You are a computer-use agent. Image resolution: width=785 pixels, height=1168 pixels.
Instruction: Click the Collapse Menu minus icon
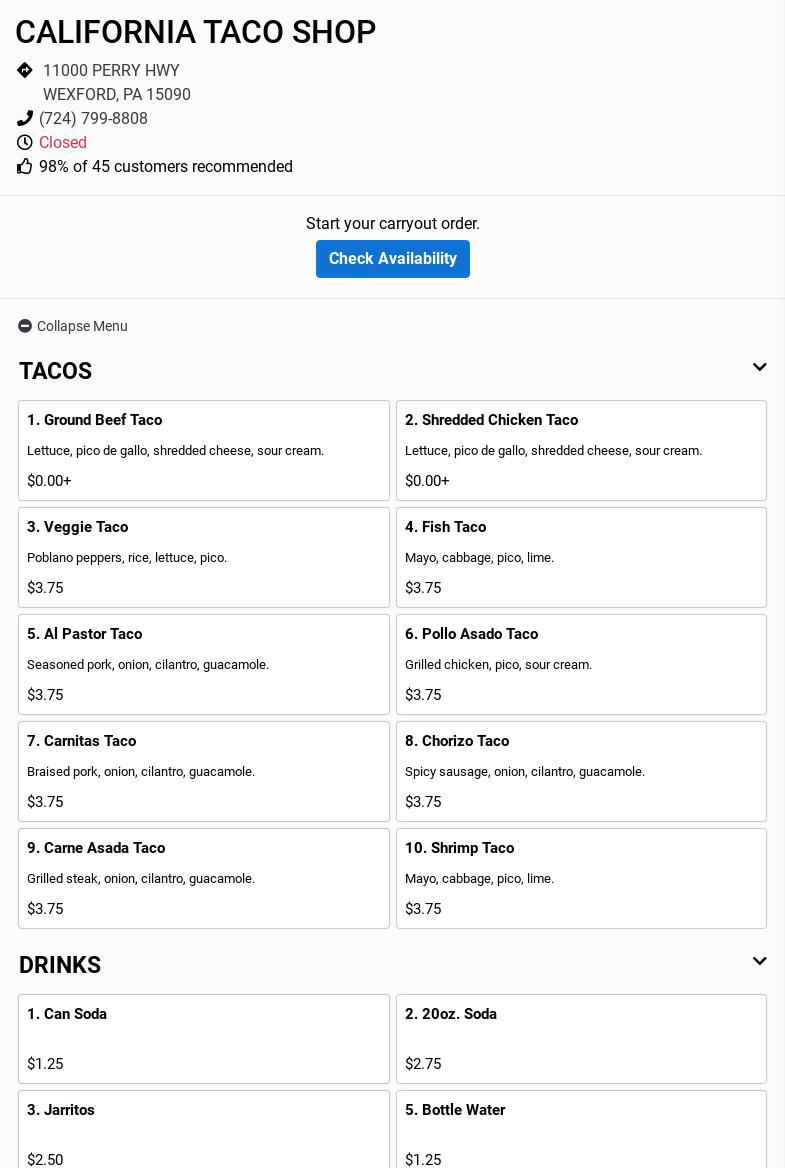pyautogui.click(x=25, y=326)
